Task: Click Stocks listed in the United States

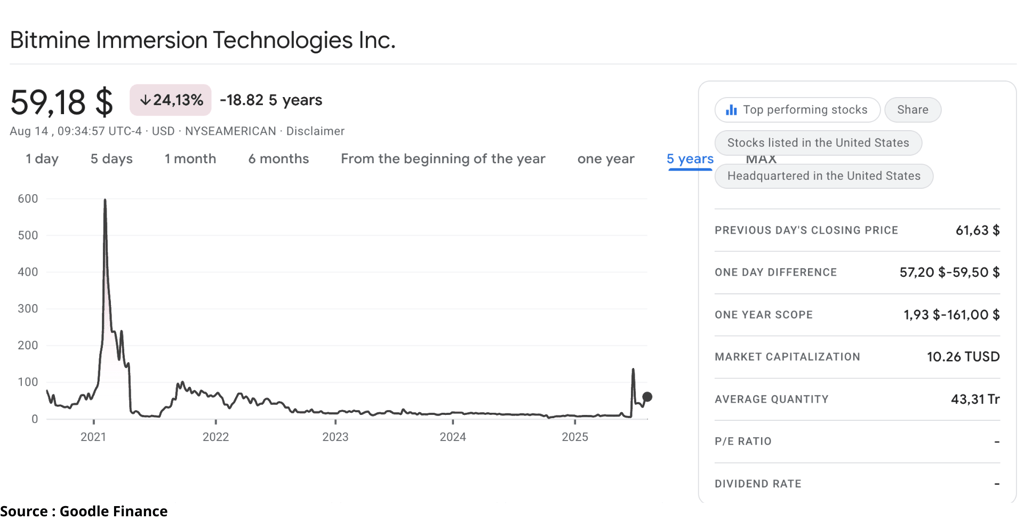Action: pyautogui.click(x=818, y=142)
